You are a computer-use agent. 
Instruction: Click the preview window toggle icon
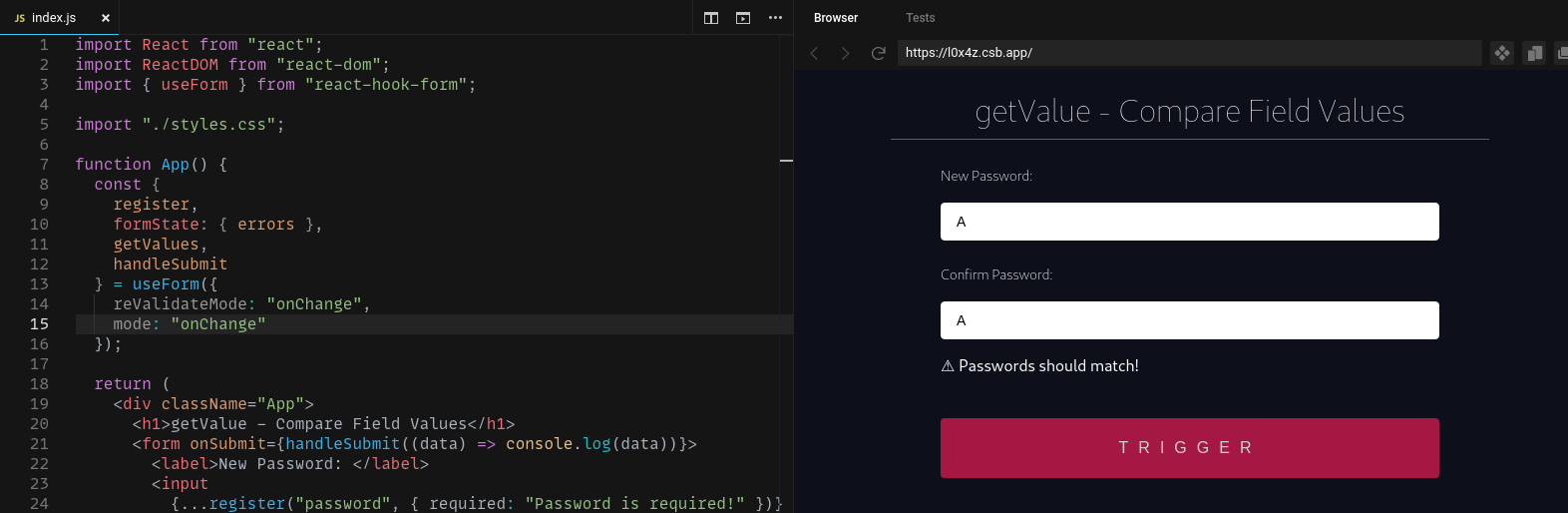pyautogui.click(x=743, y=18)
